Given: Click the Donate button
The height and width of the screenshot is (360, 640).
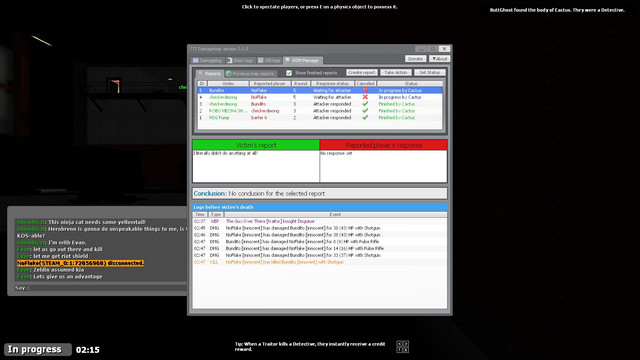Looking at the screenshot, I should [416, 59].
